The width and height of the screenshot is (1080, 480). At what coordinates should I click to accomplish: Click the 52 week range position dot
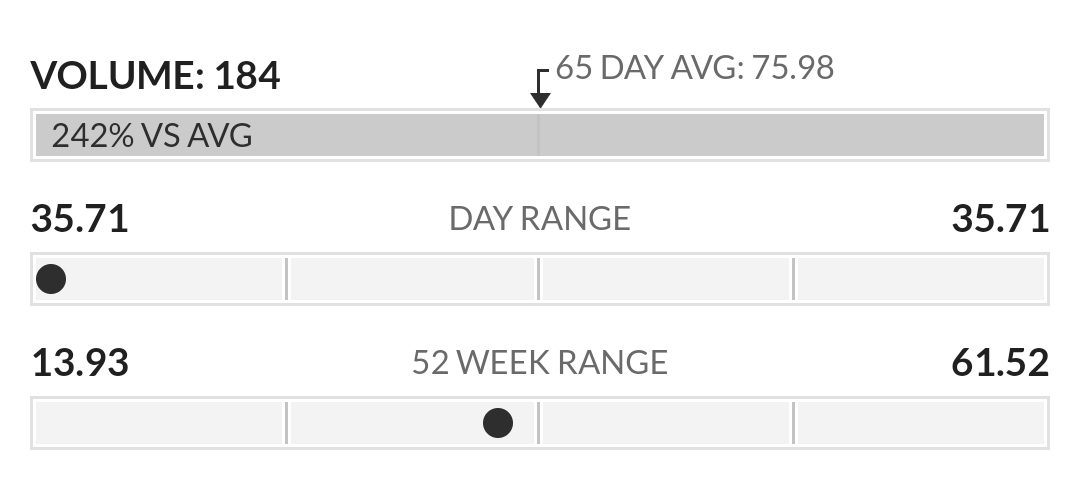[x=498, y=423]
